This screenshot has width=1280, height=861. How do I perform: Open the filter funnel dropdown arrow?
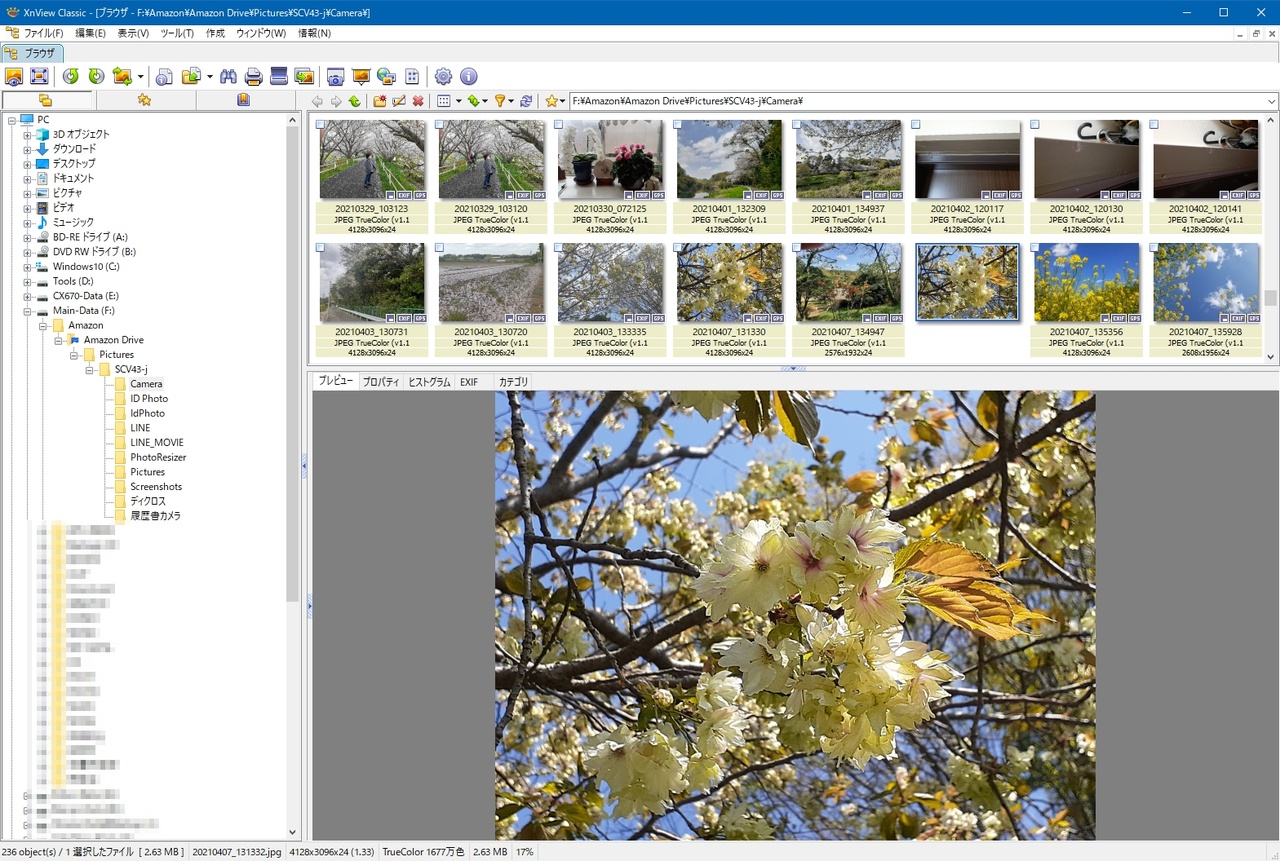tap(511, 101)
